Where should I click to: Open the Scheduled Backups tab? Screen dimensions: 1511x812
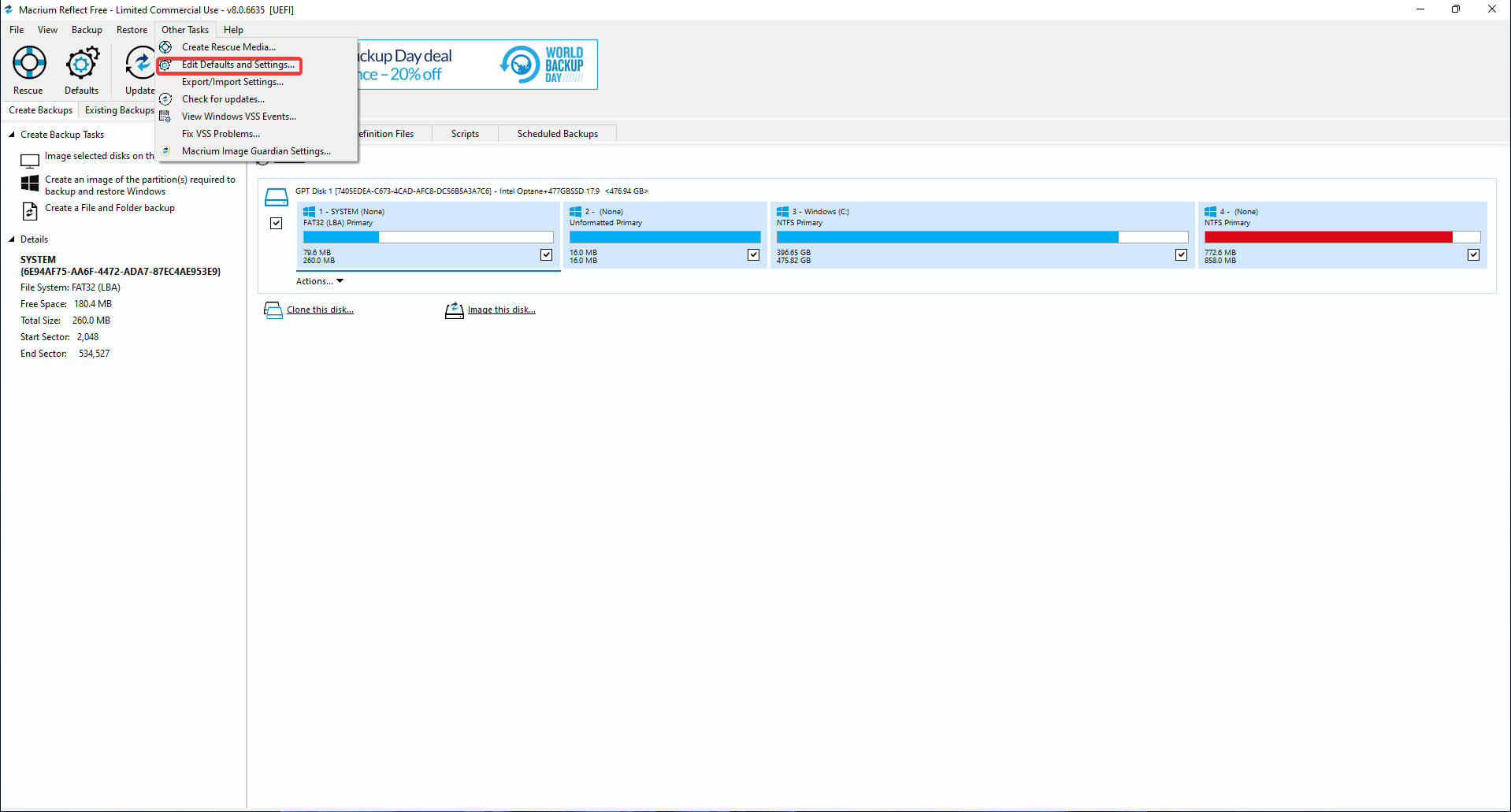tap(558, 134)
